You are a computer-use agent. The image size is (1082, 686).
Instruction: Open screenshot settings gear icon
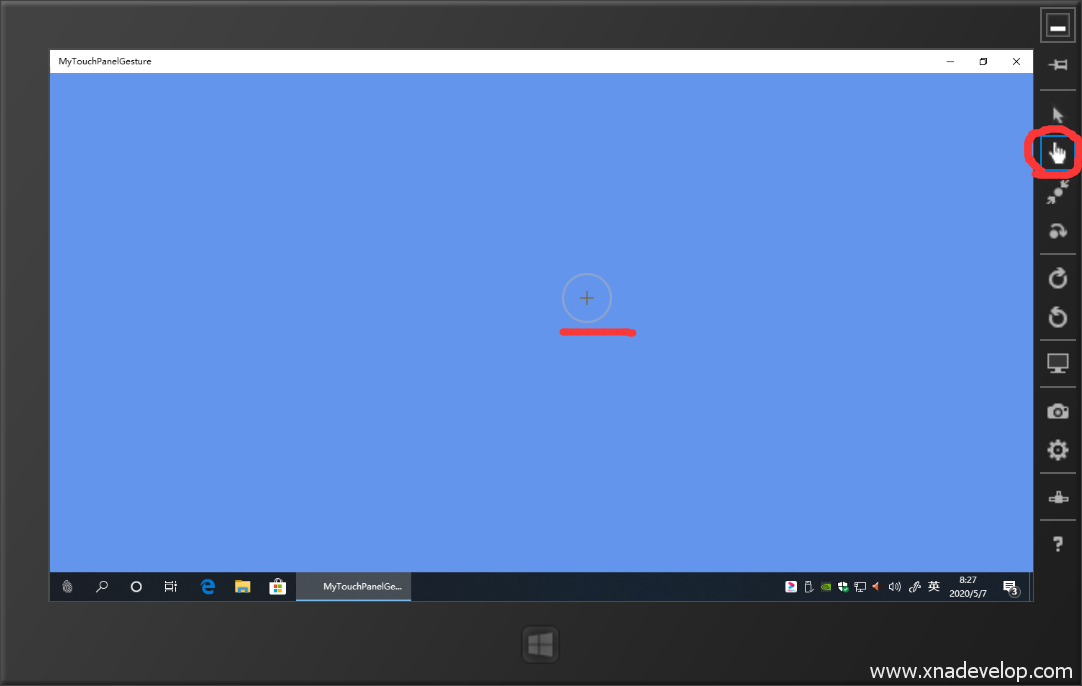point(1058,450)
